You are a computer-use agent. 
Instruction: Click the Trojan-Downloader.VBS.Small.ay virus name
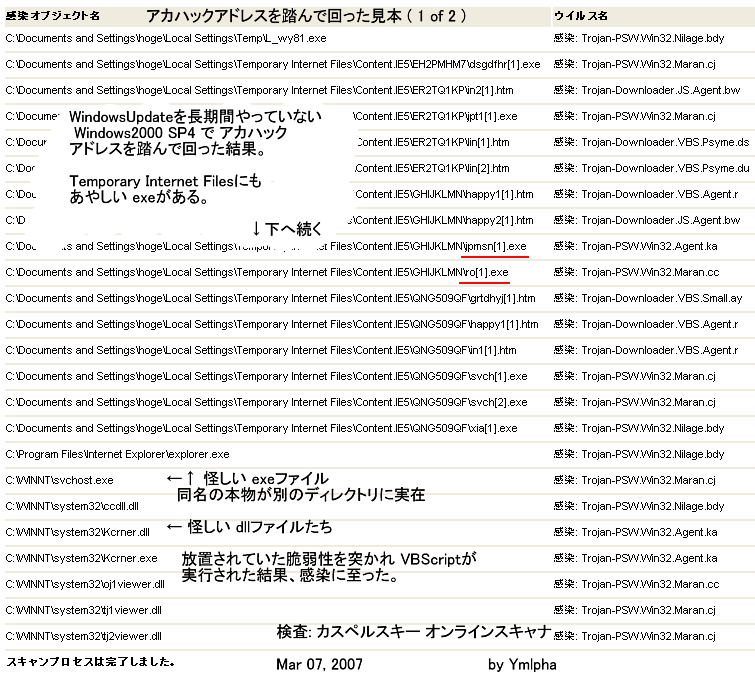coord(648,299)
